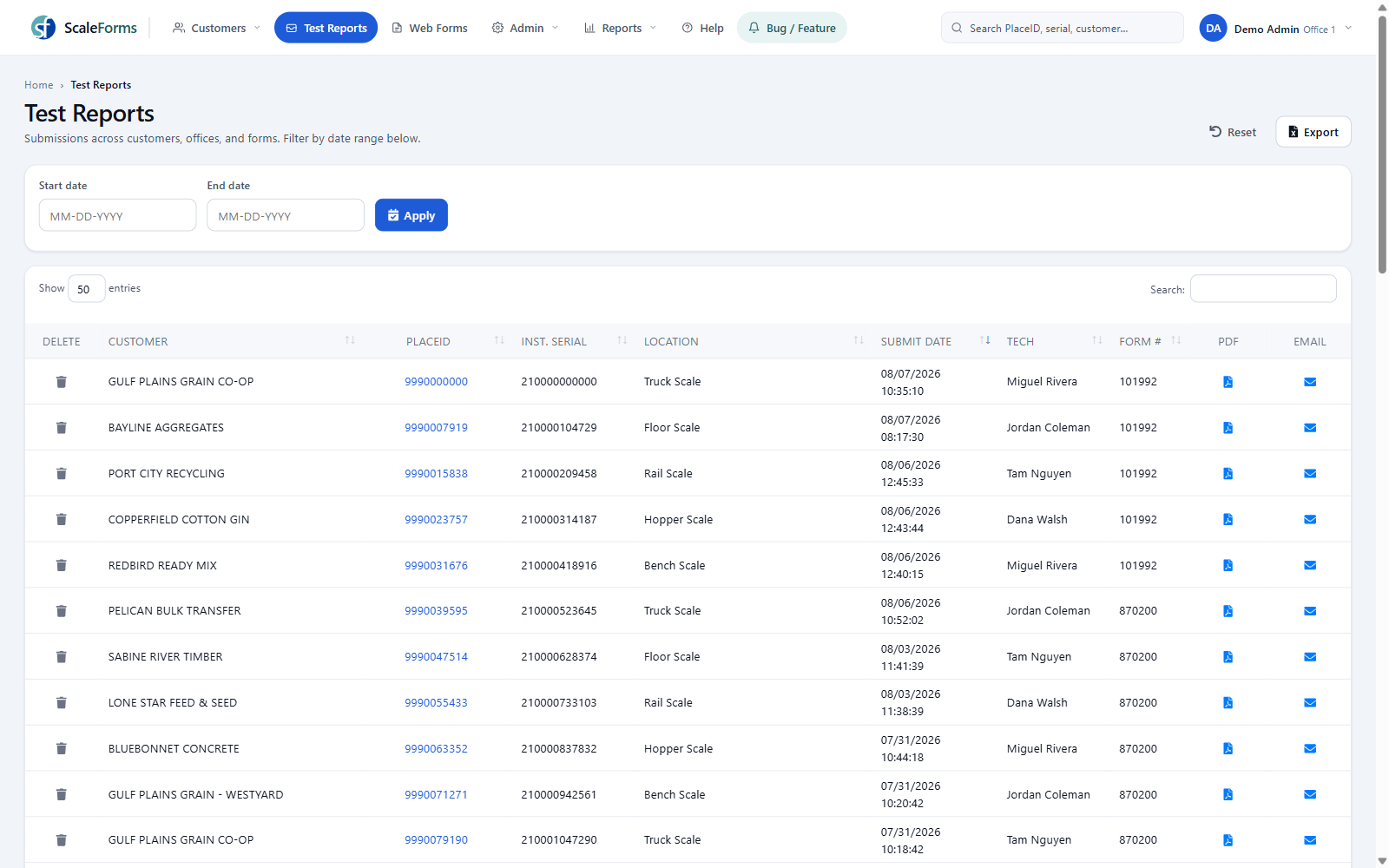Email the REDBIRD READY MIX report
Viewport: 1389px width, 868px height.
1310,566
